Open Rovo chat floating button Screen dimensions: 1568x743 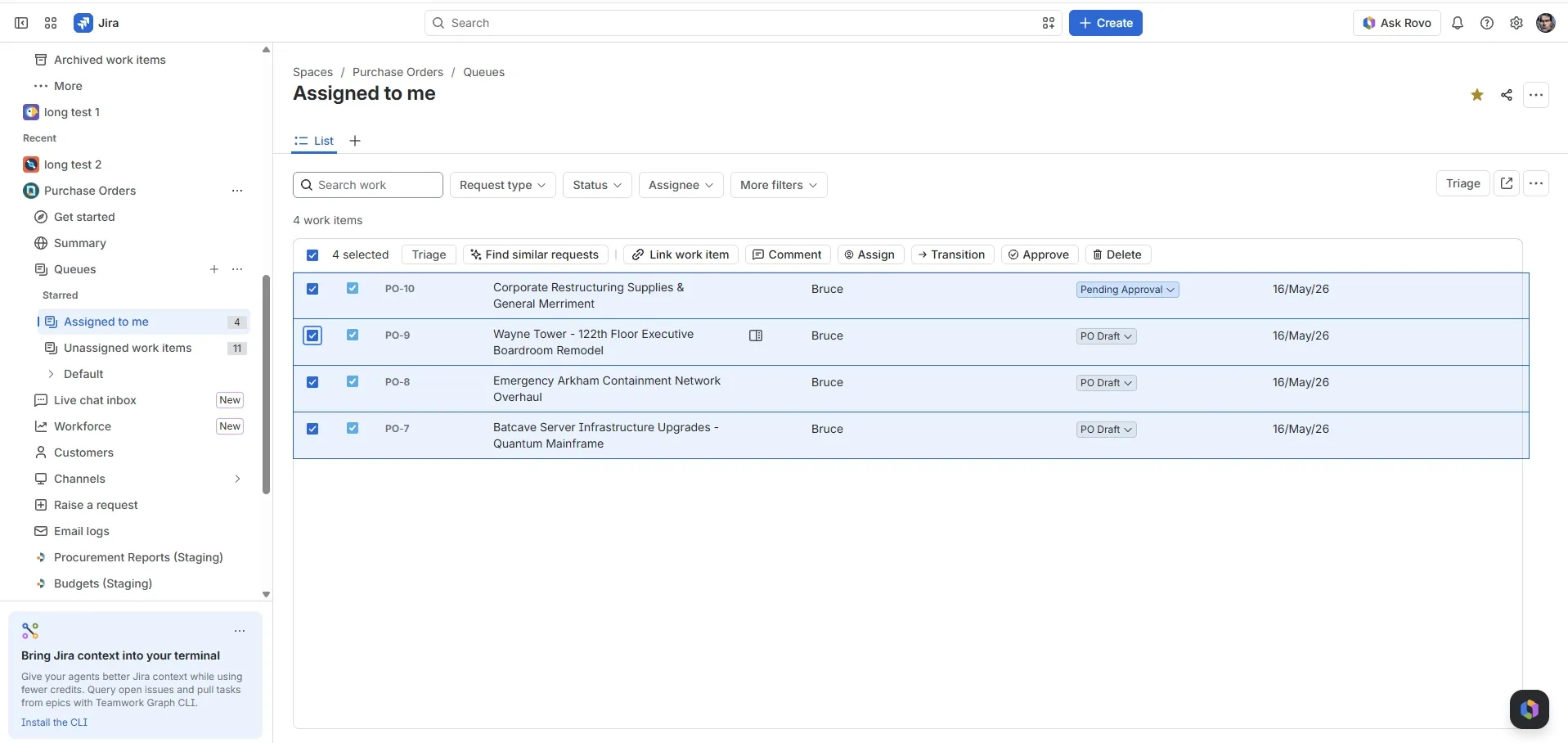(x=1530, y=709)
